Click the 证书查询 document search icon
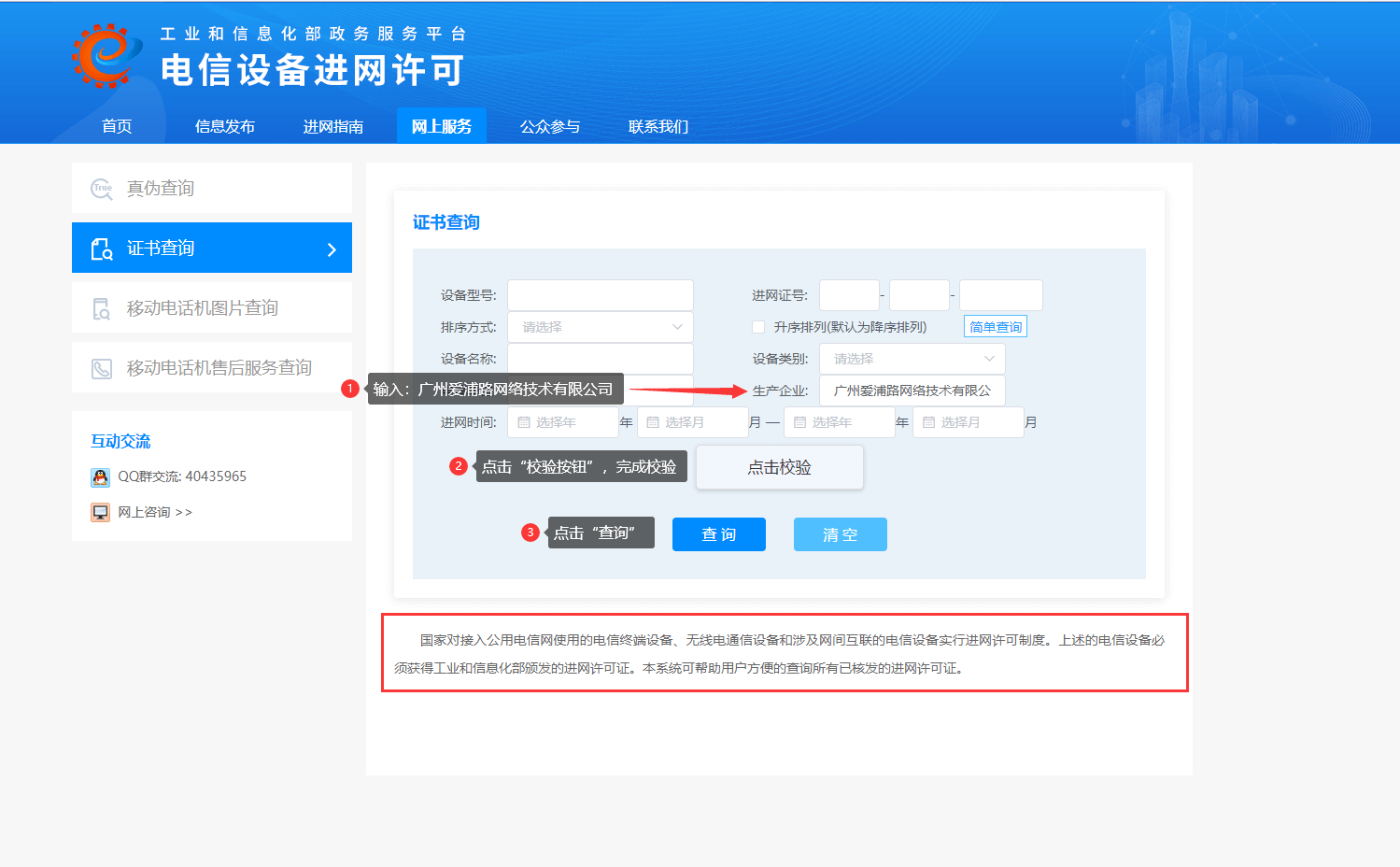The image size is (1400, 867). tap(101, 249)
